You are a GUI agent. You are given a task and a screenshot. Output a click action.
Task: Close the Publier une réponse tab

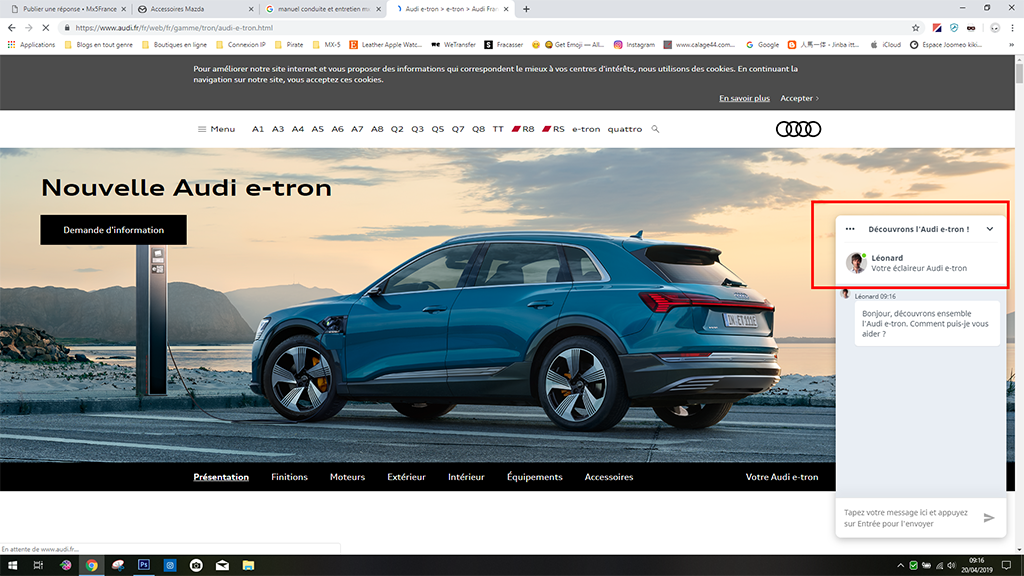point(123,9)
